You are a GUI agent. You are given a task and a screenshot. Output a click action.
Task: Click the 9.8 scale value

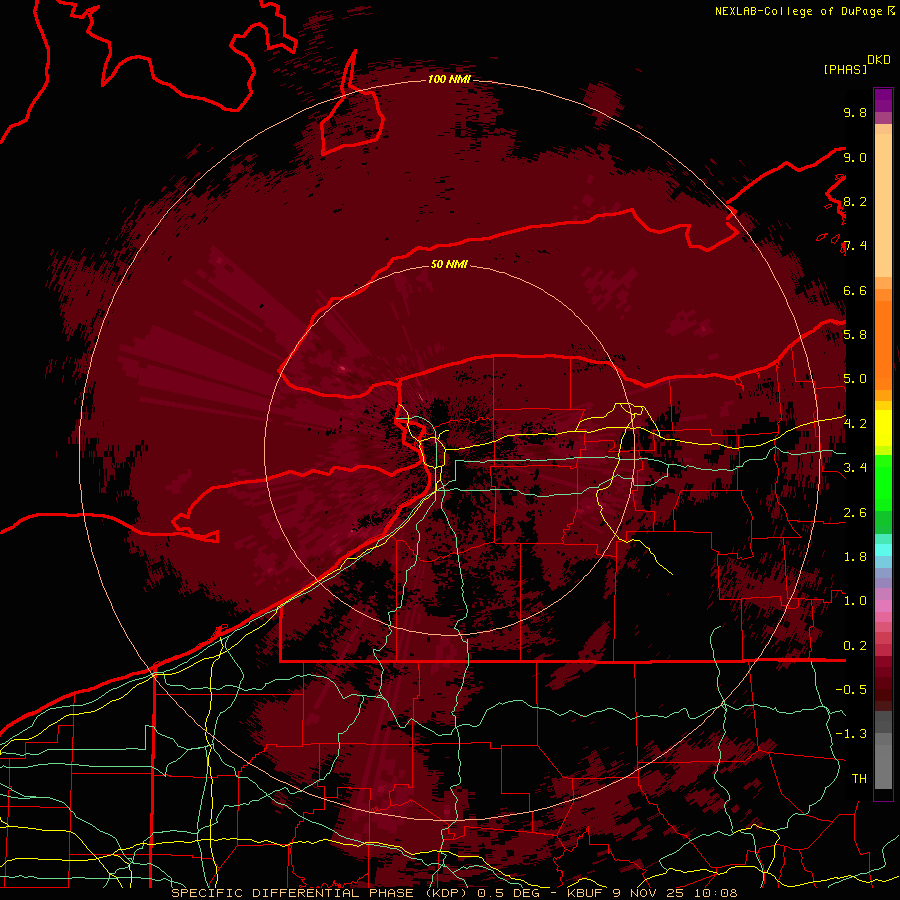point(855,112)
